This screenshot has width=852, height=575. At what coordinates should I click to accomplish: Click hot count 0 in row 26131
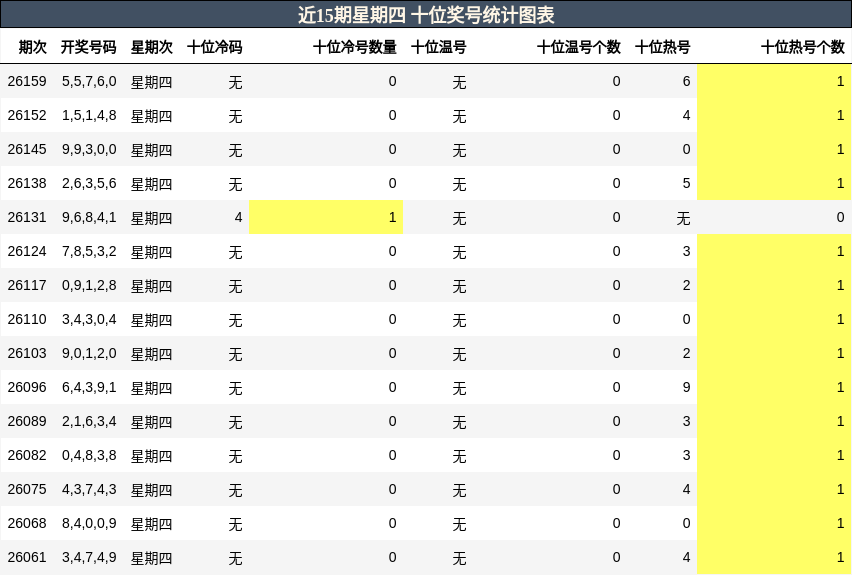point(840,217)
